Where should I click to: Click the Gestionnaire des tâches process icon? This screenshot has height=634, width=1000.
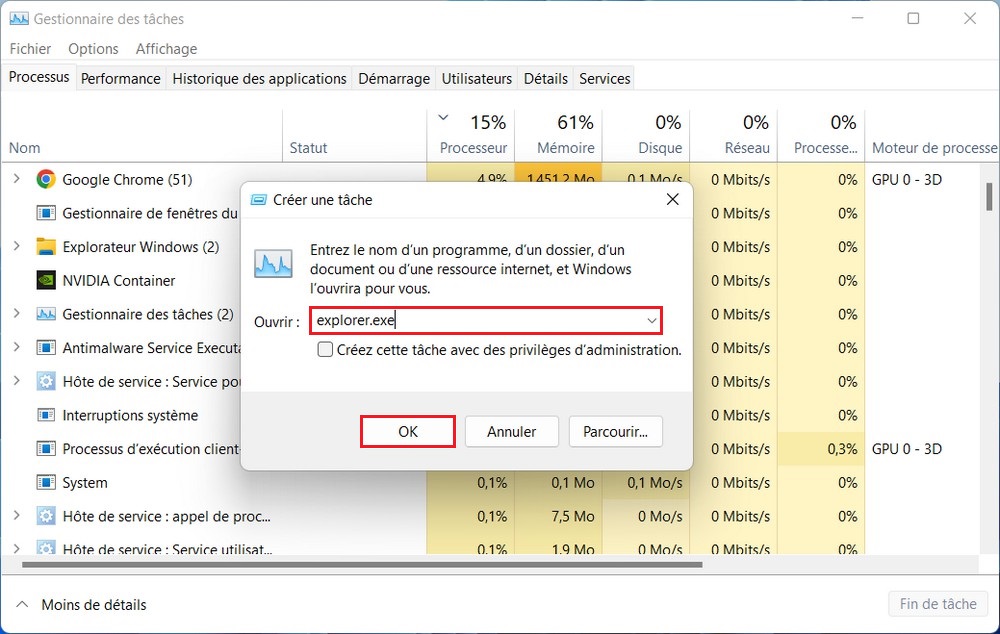[x=43, y=313]
